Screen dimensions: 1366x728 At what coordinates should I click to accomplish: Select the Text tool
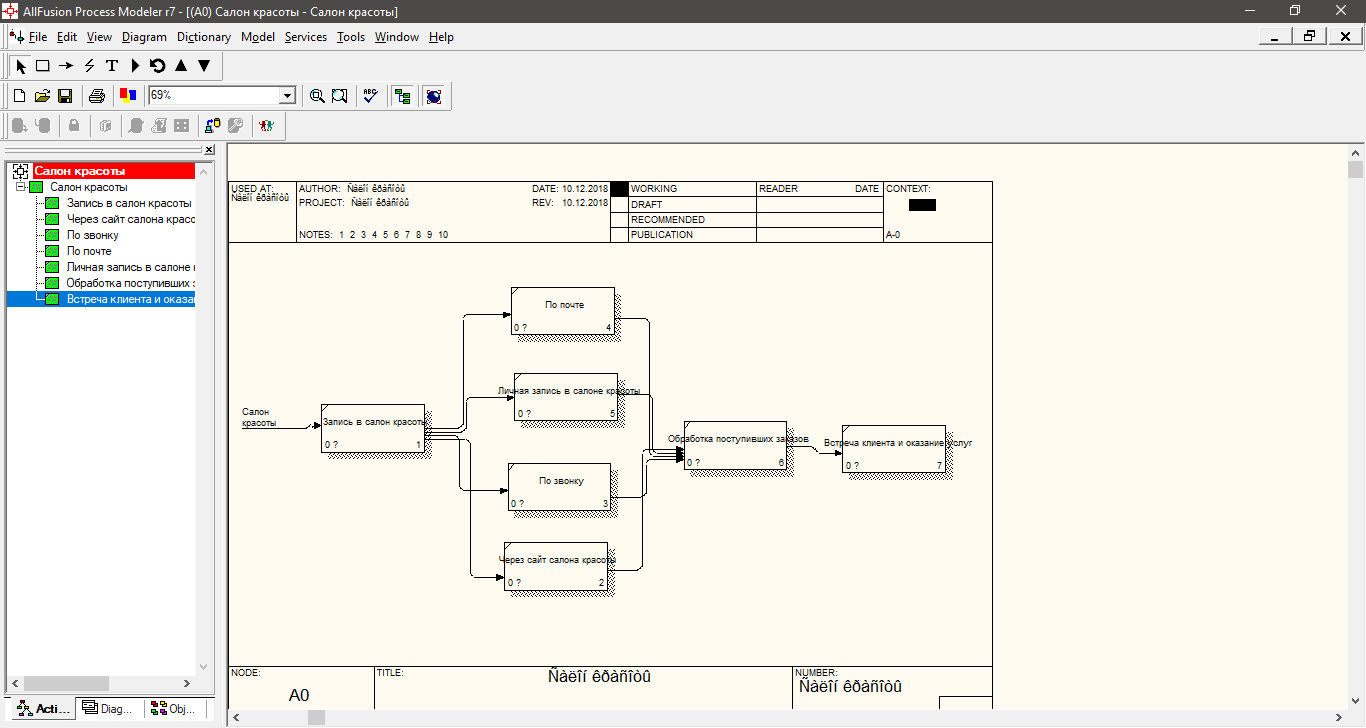click(x=112, y=66)
